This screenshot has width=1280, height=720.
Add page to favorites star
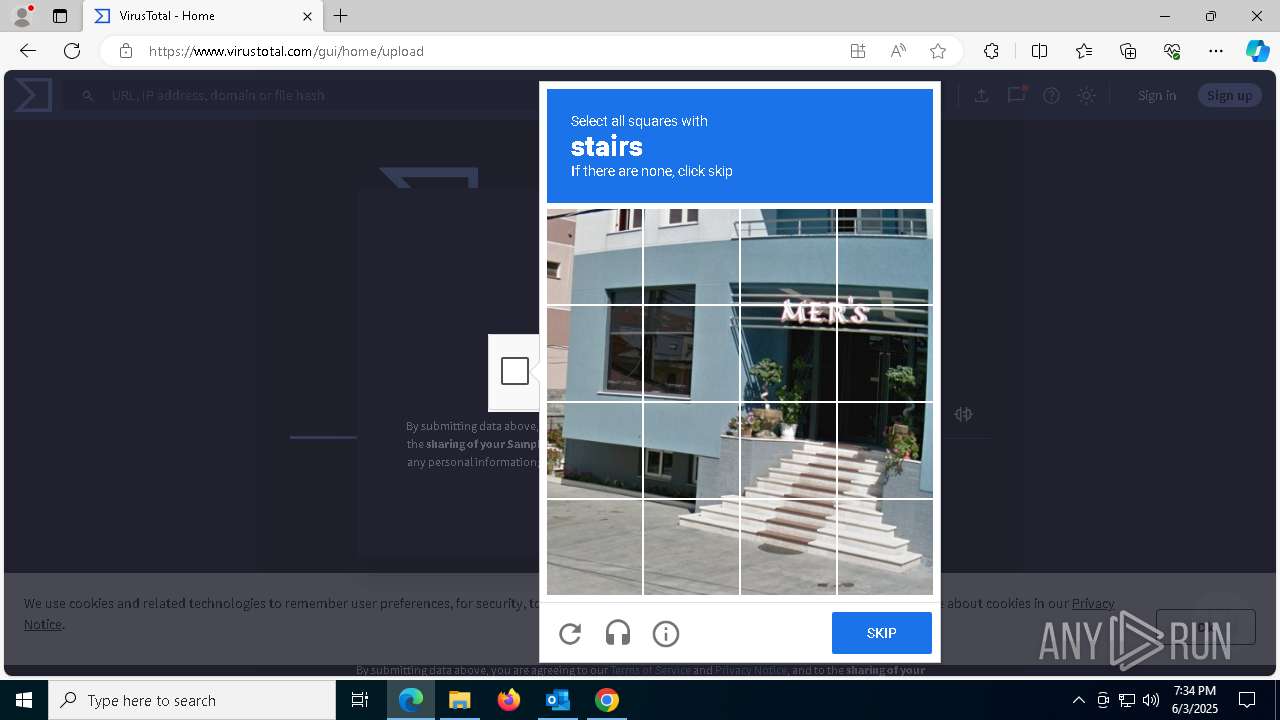point(938,51)
